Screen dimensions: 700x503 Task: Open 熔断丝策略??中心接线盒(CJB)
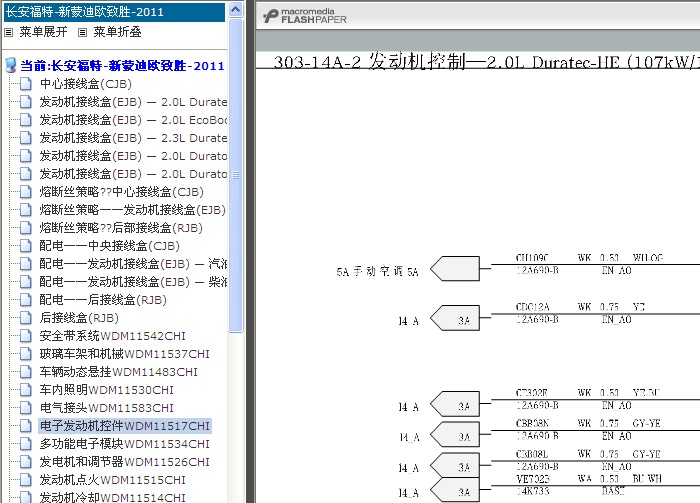click(x=121, y=192)
